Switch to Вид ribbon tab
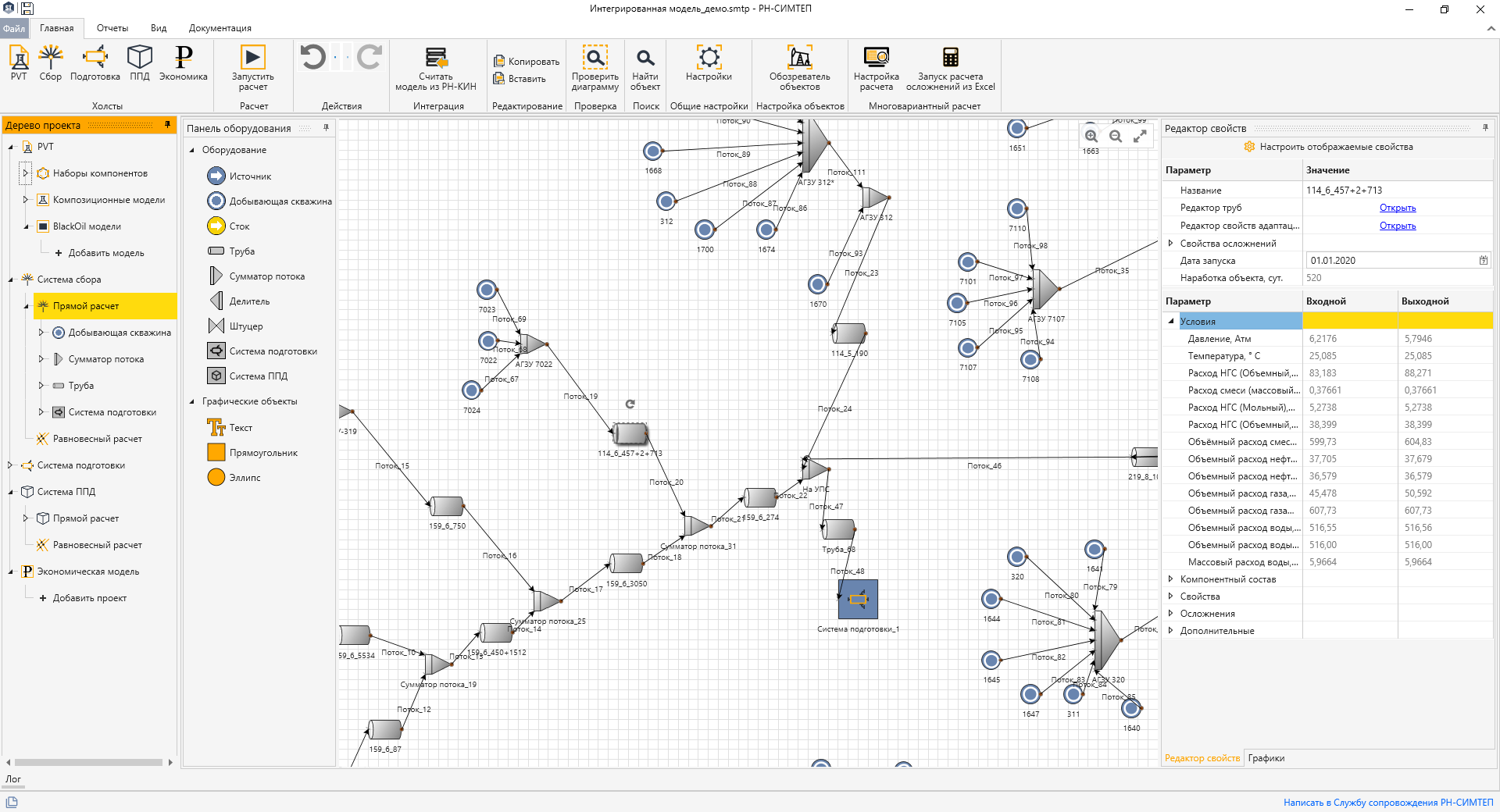Image resolution: width=1500 pixels, height=812 pixels. pos(159,28)
